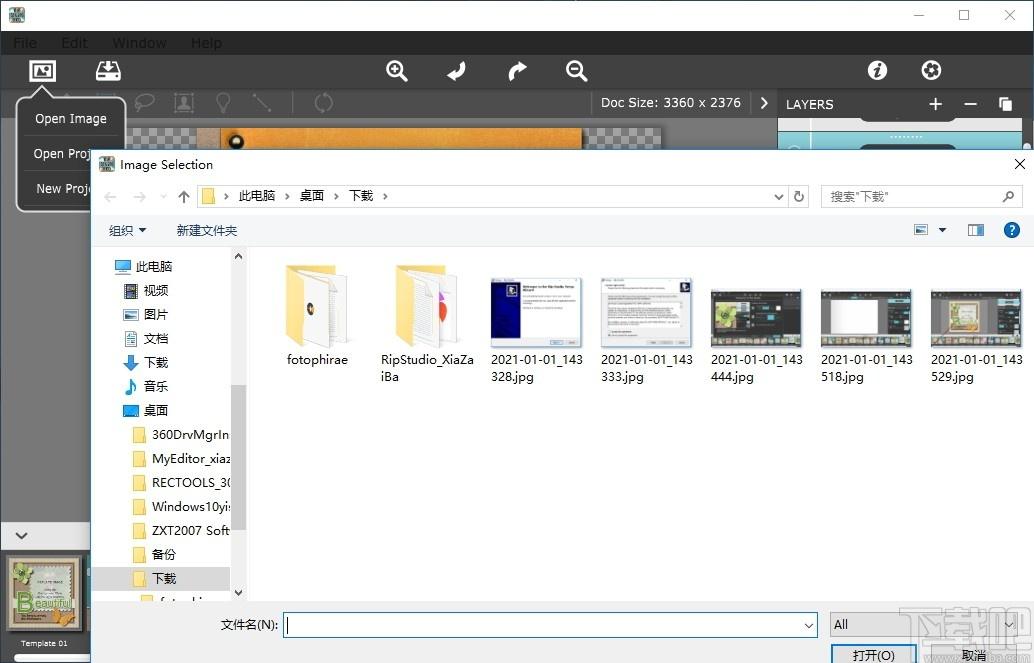Click the Forward arrow in Image Selection dialog
Image resolution: width=1034 pixels, height=663 pixels.
139,197
